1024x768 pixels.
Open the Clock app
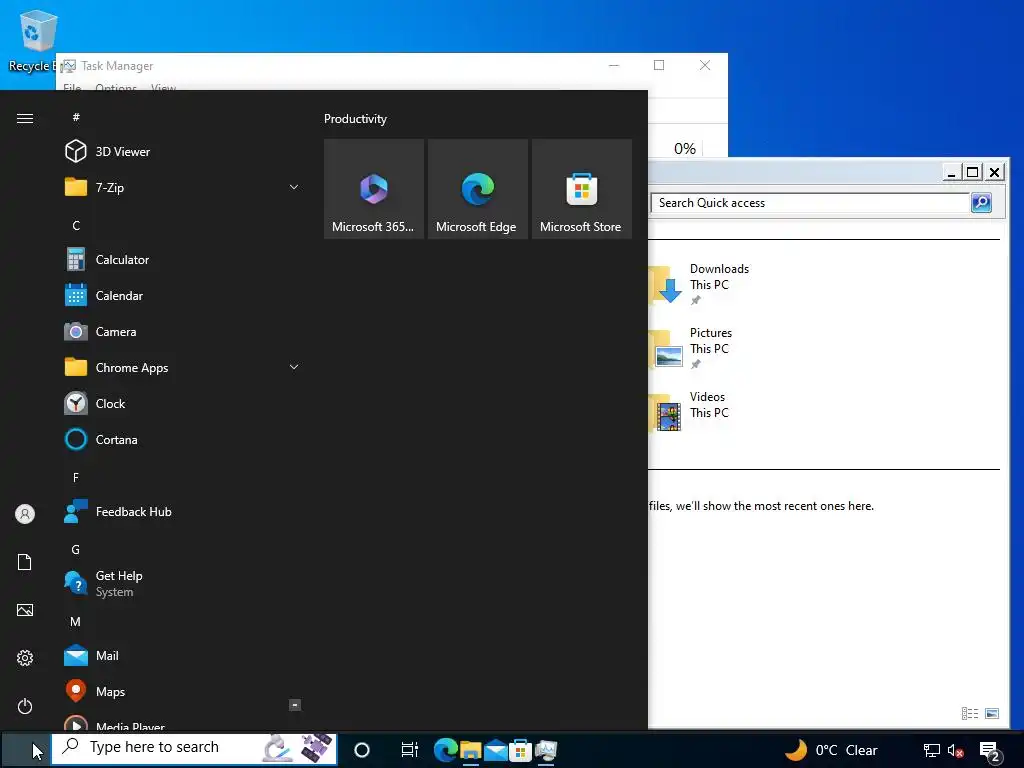click(181, 404)
